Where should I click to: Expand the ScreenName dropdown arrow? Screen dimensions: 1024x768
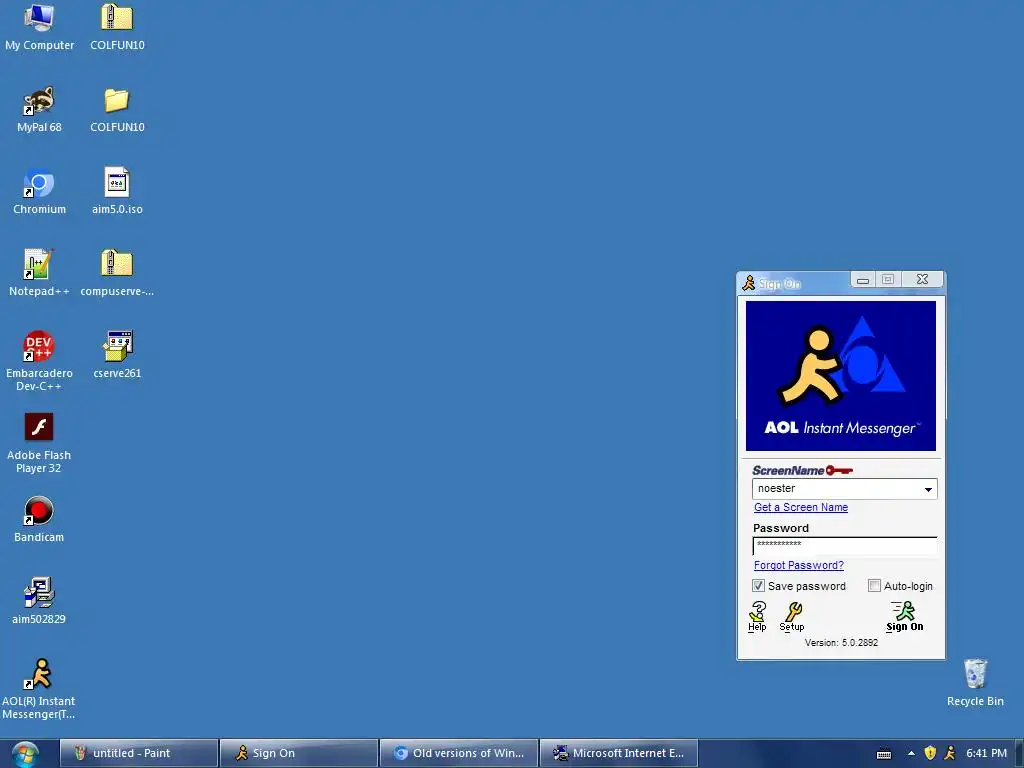point(928,489)
